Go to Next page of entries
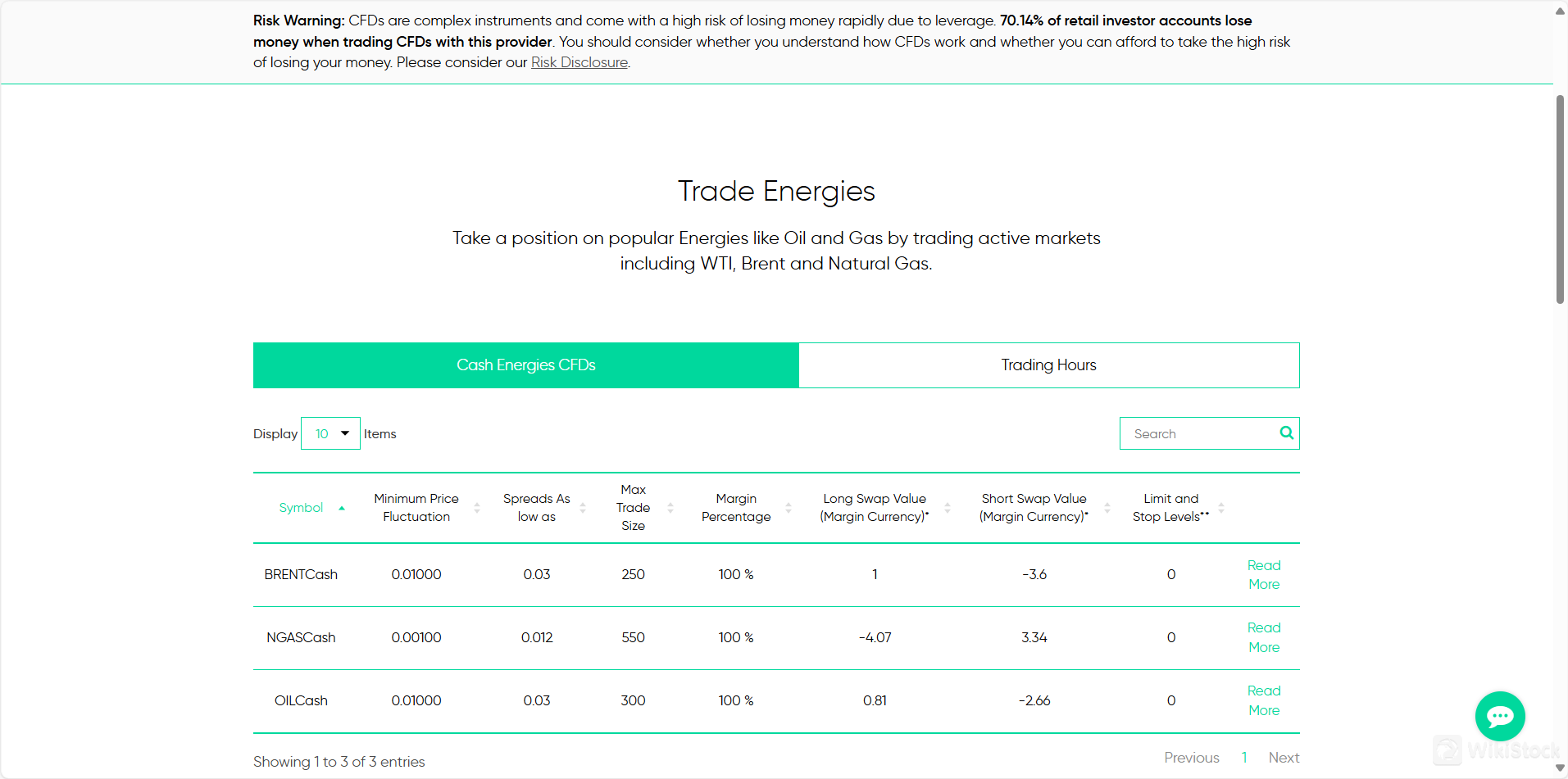Viewport: 1568px width, 779px height. (1284, 758)
